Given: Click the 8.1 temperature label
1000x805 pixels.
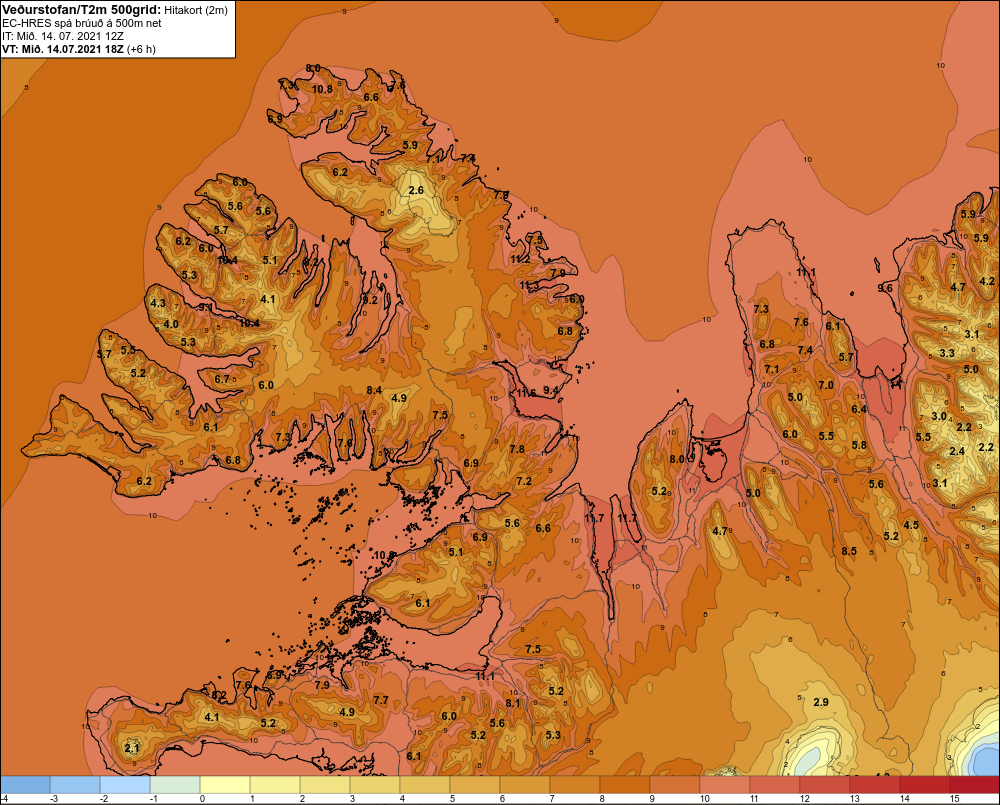Looking at the screenshot, I should pyautogui.click(x=513, y=703).
